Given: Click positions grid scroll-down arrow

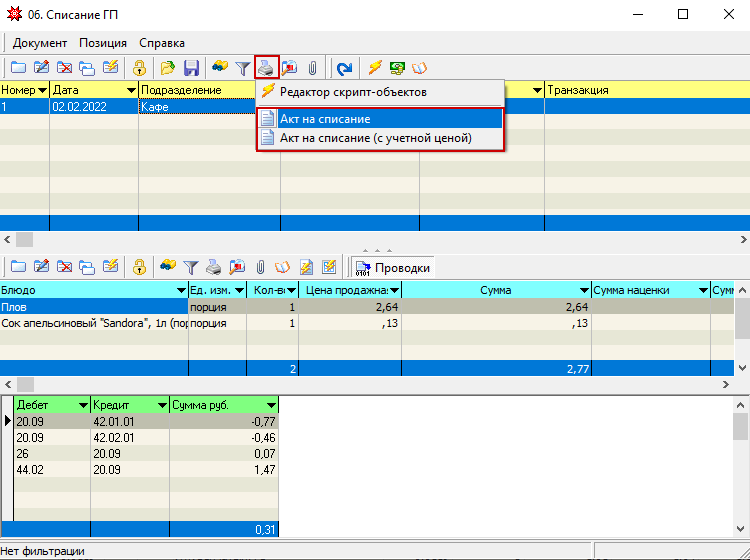Looking at the screenshot, I should (x=742, y=368).
